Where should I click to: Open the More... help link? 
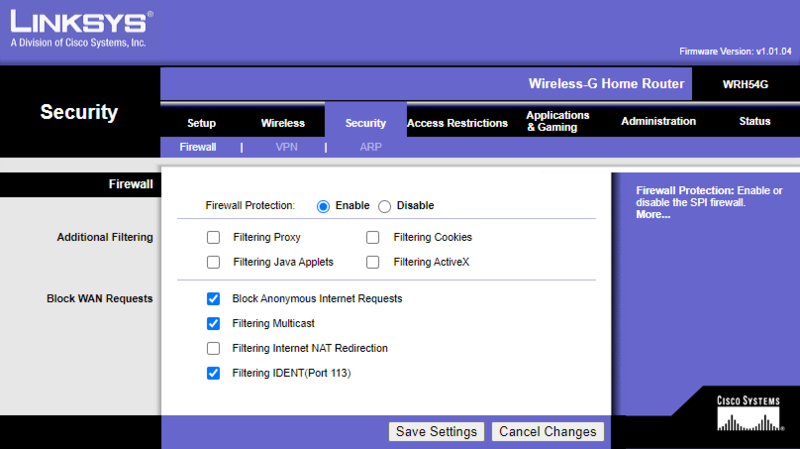[x=653, y=215]
